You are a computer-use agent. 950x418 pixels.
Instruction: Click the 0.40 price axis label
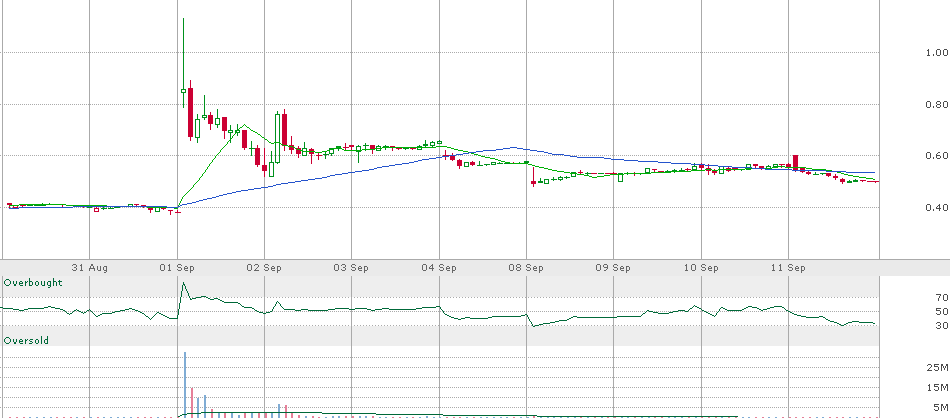click(937, 208)
